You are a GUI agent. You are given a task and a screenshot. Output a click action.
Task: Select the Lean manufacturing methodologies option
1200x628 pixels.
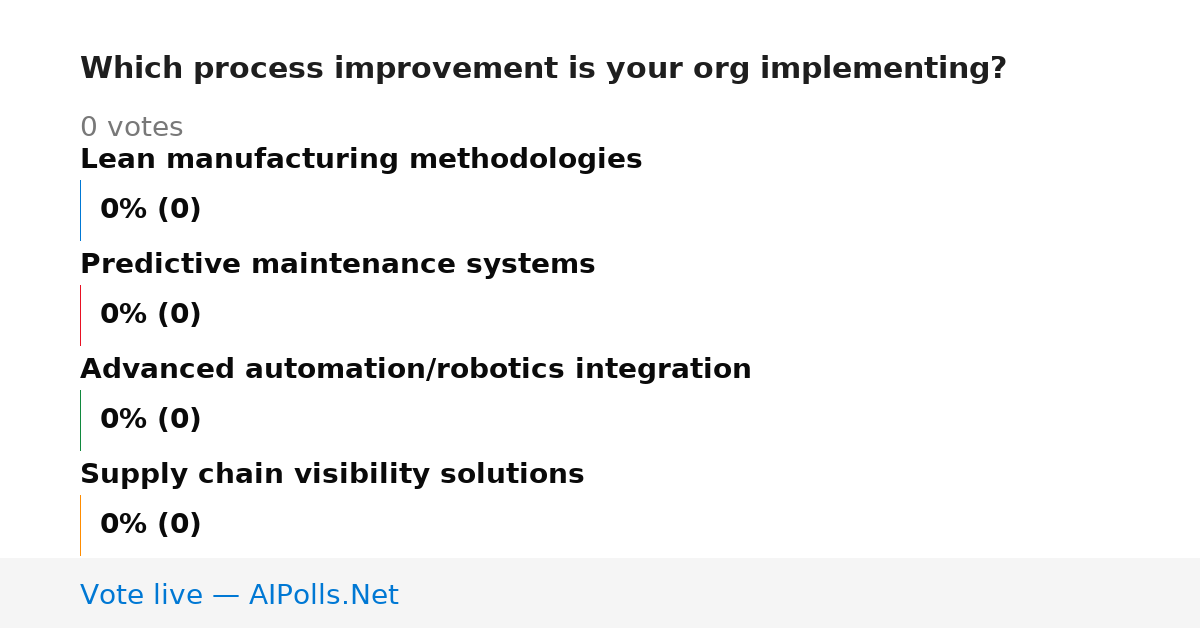[x=361, y=160]
